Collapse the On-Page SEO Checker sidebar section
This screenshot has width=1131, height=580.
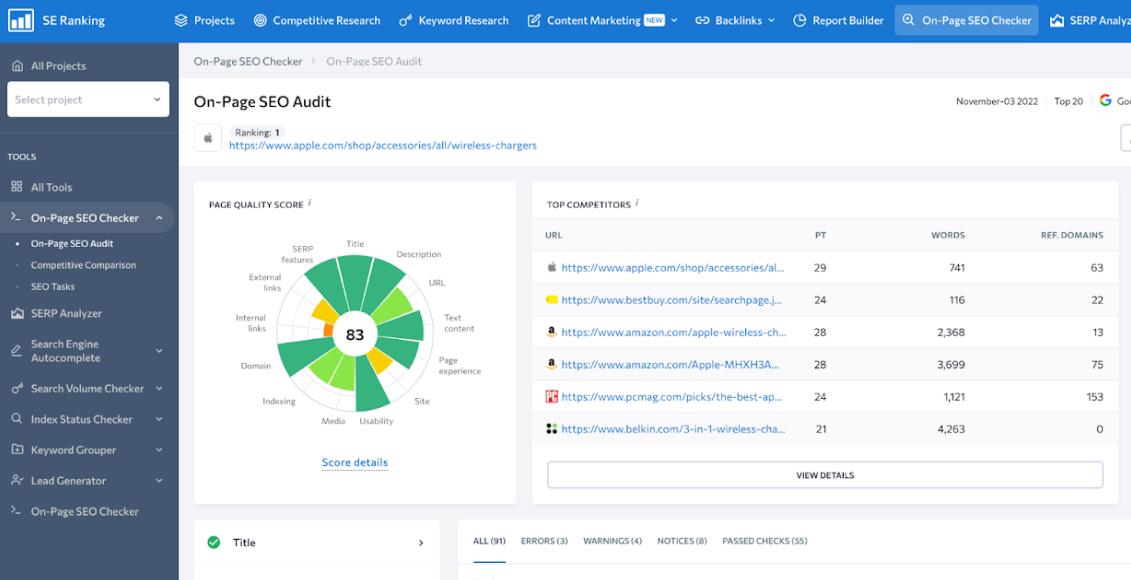click(159, 218)
